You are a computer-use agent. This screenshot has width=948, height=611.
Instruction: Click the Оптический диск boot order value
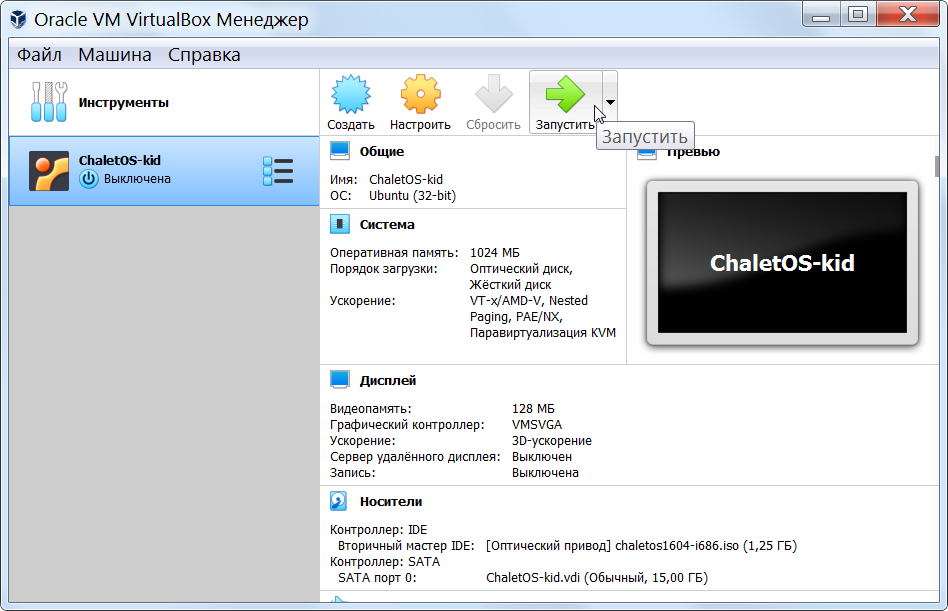521,269
